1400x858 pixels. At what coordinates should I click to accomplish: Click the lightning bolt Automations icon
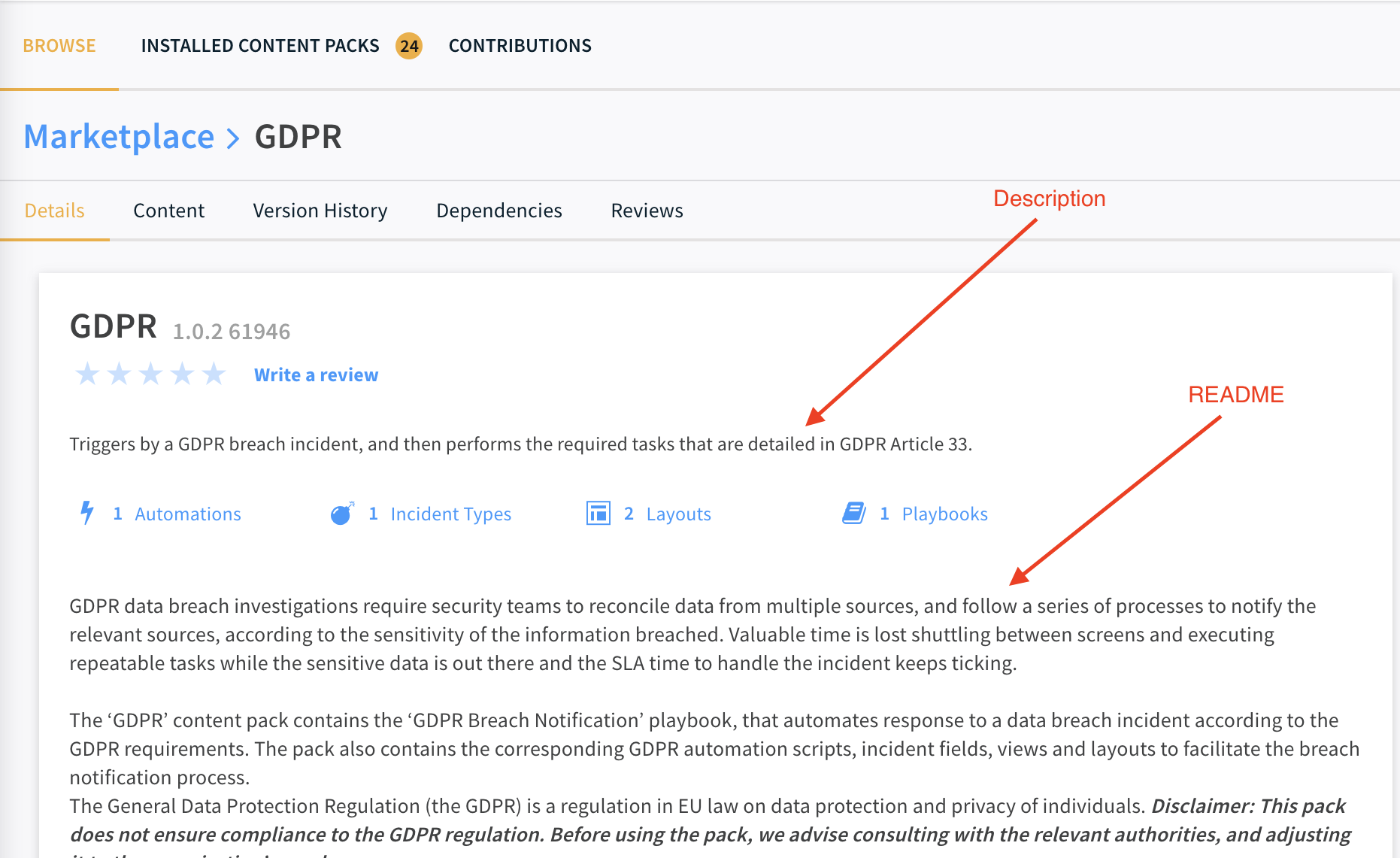(x=87, y=513)
